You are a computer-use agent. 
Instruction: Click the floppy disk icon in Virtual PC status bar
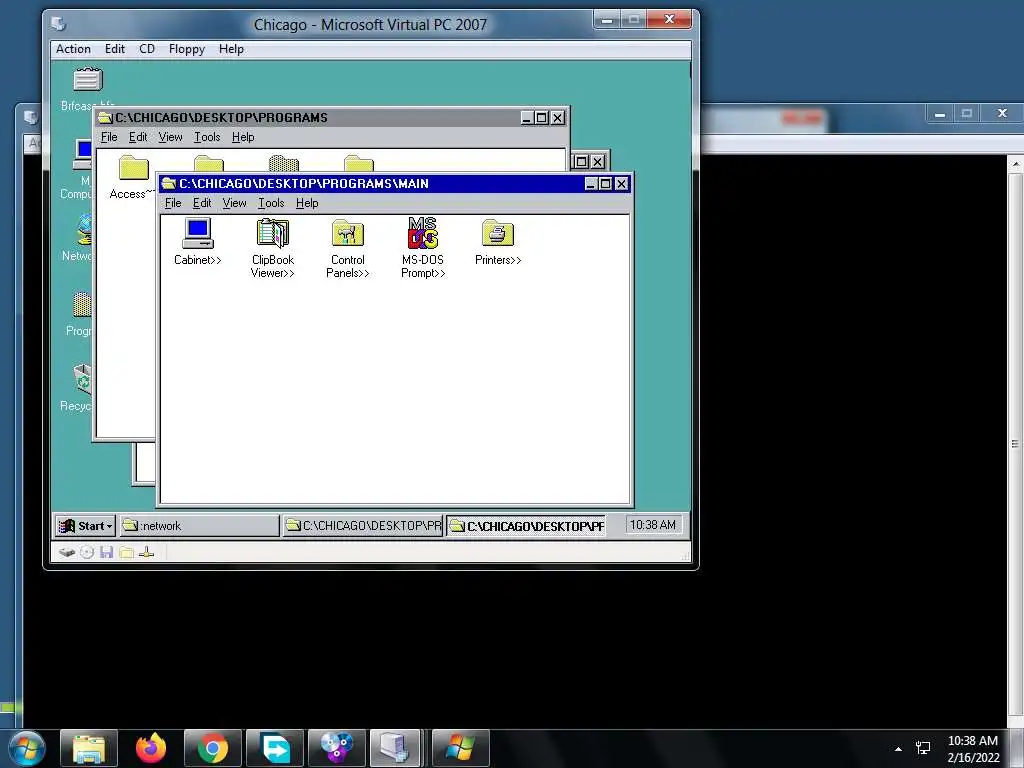coord(106,552)
